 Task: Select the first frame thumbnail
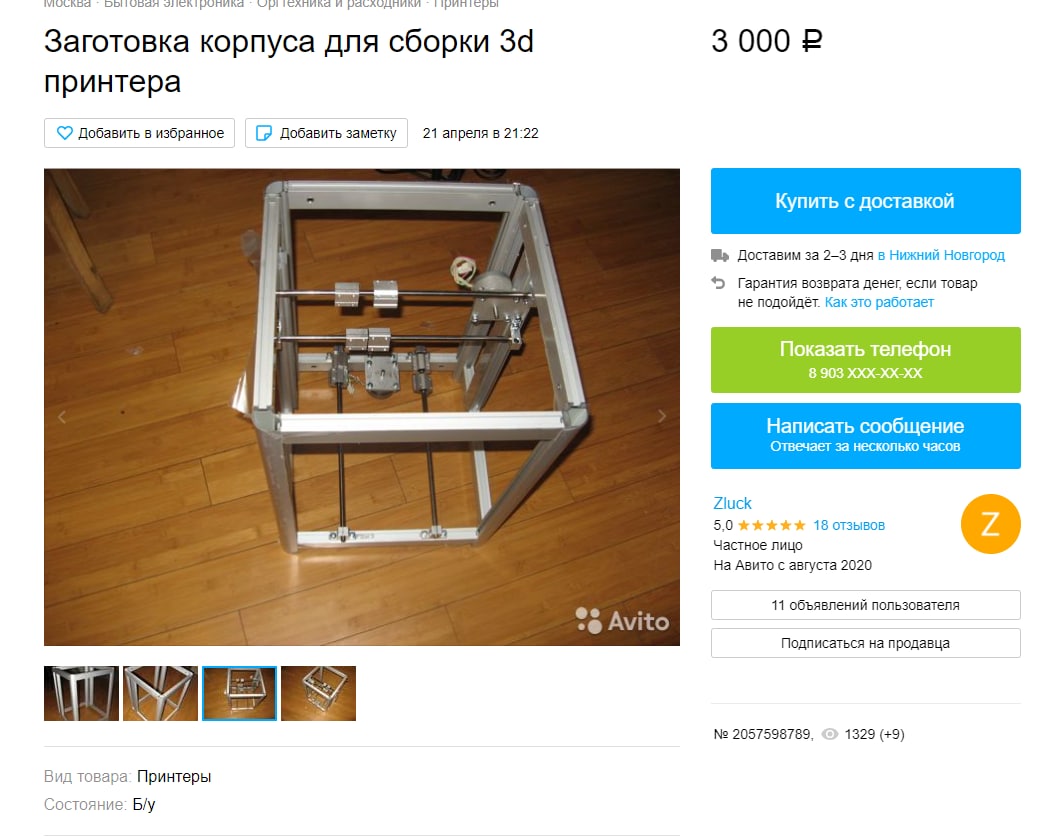click(81, 694)
